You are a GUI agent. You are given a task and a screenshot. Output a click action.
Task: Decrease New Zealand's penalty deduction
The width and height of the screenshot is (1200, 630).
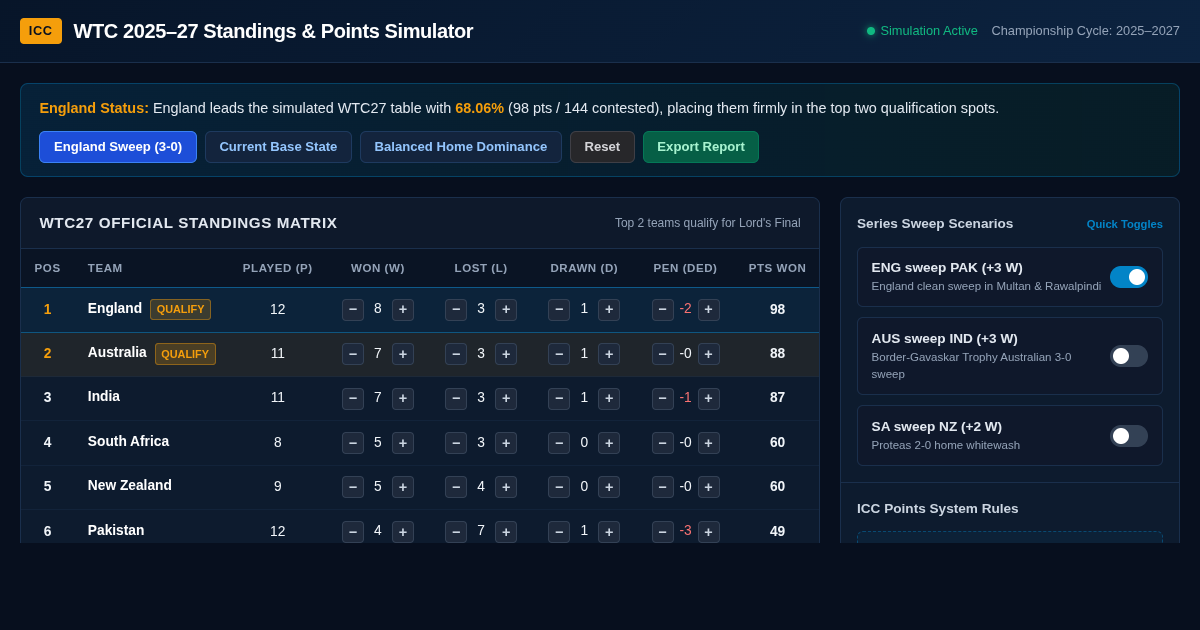click(x=663, y=487)
